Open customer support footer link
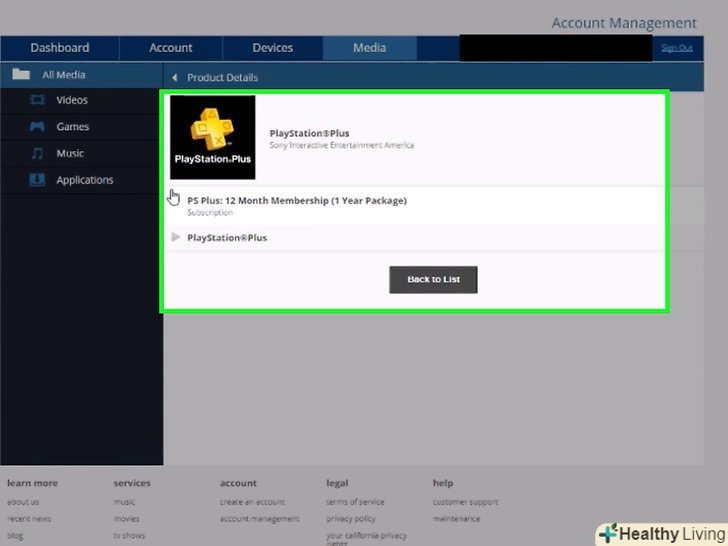 tap(465, 502)
